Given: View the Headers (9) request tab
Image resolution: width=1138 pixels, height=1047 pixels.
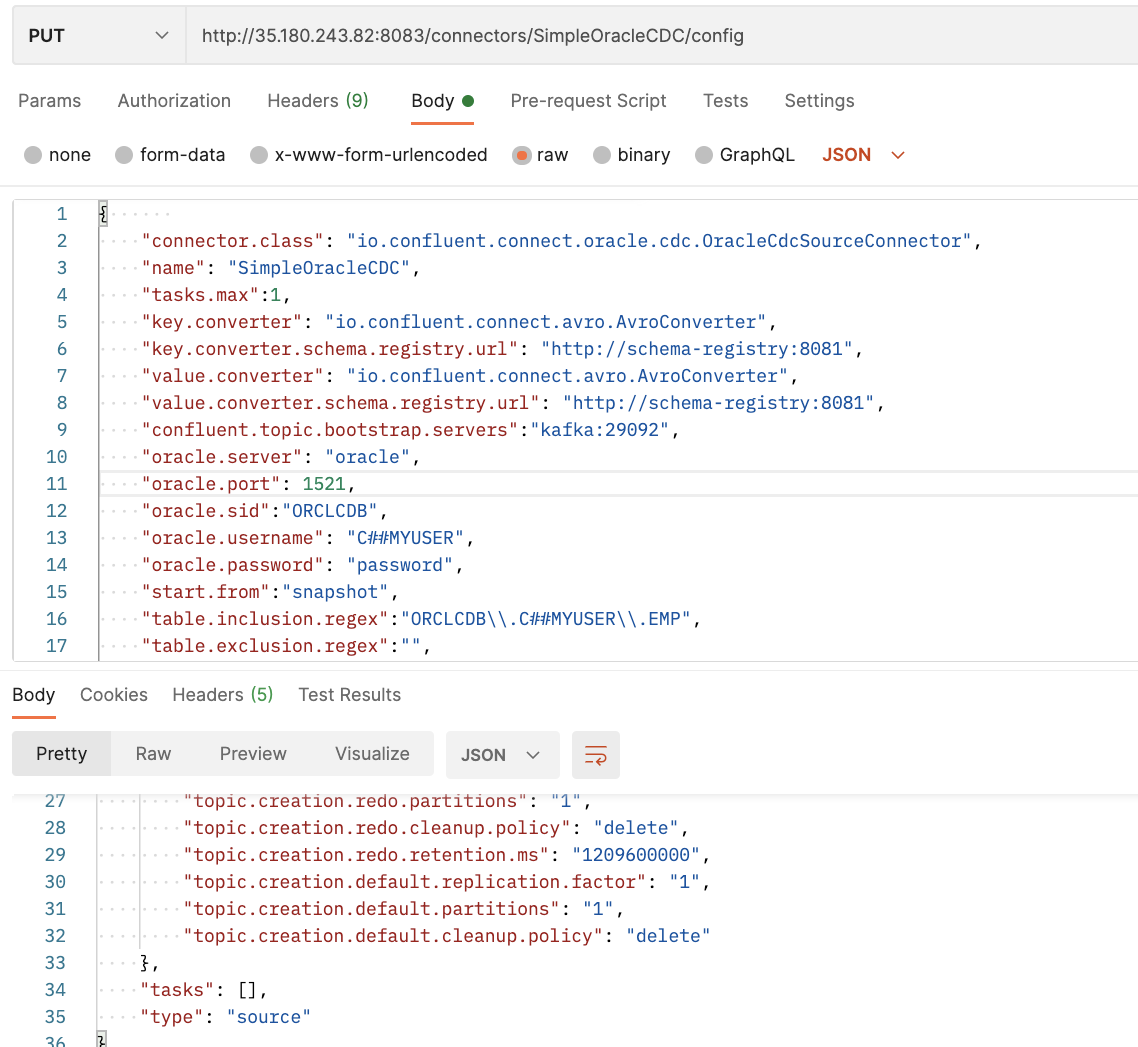Looking at the screenshot, I should 317,101.
